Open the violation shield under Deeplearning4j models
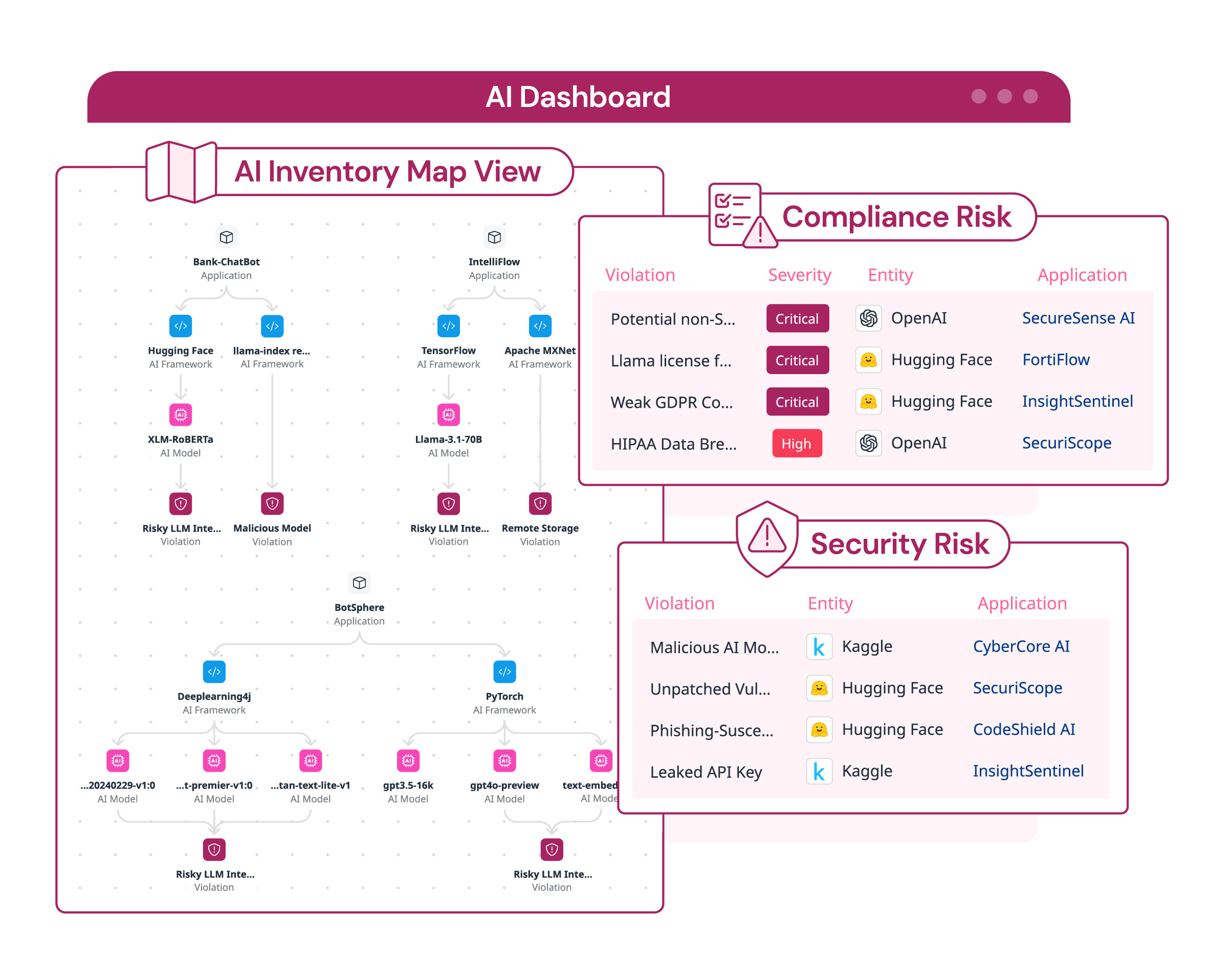1232x979 pixels. point(214,849)
